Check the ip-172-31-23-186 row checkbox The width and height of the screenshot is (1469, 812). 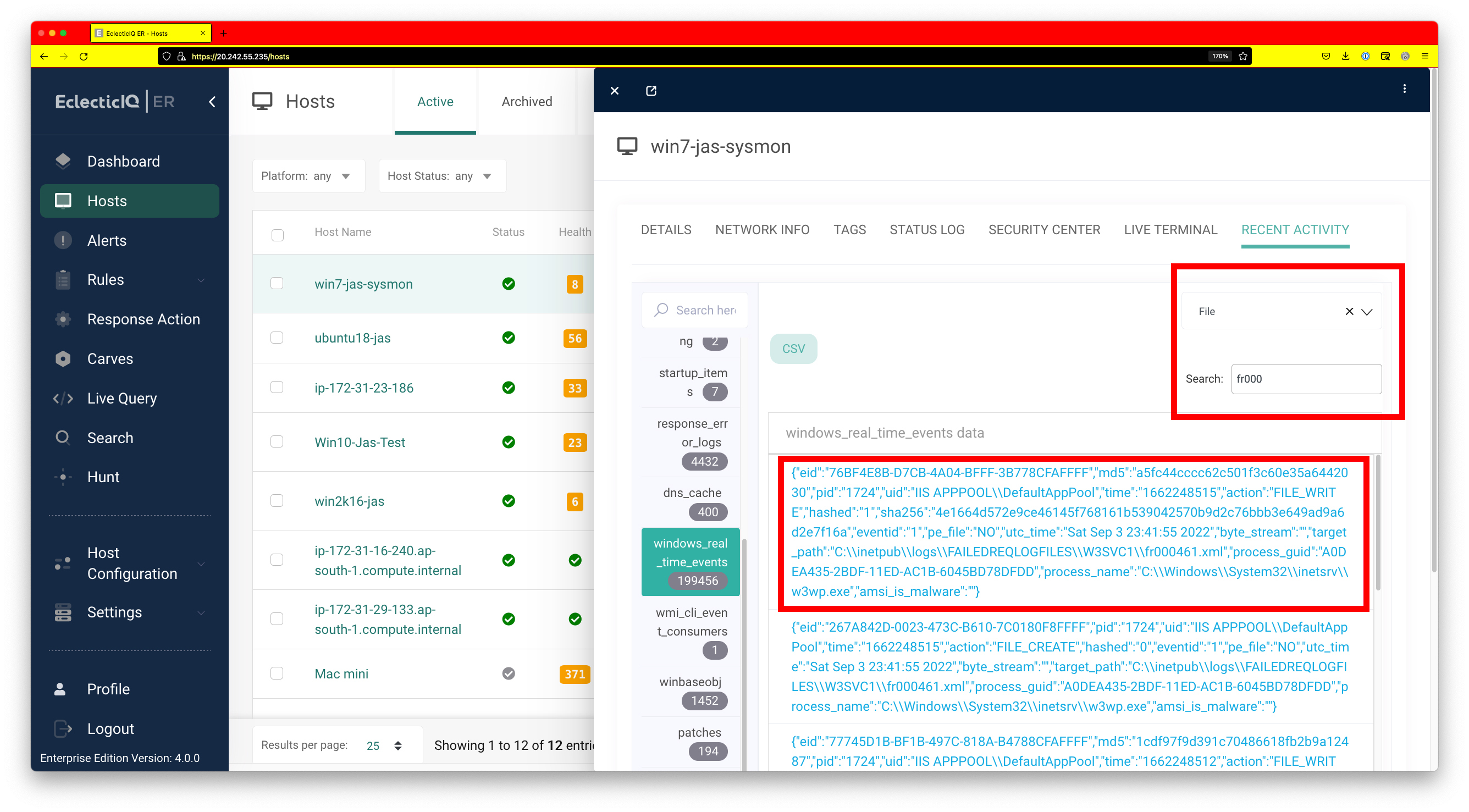tap(277, 387)
